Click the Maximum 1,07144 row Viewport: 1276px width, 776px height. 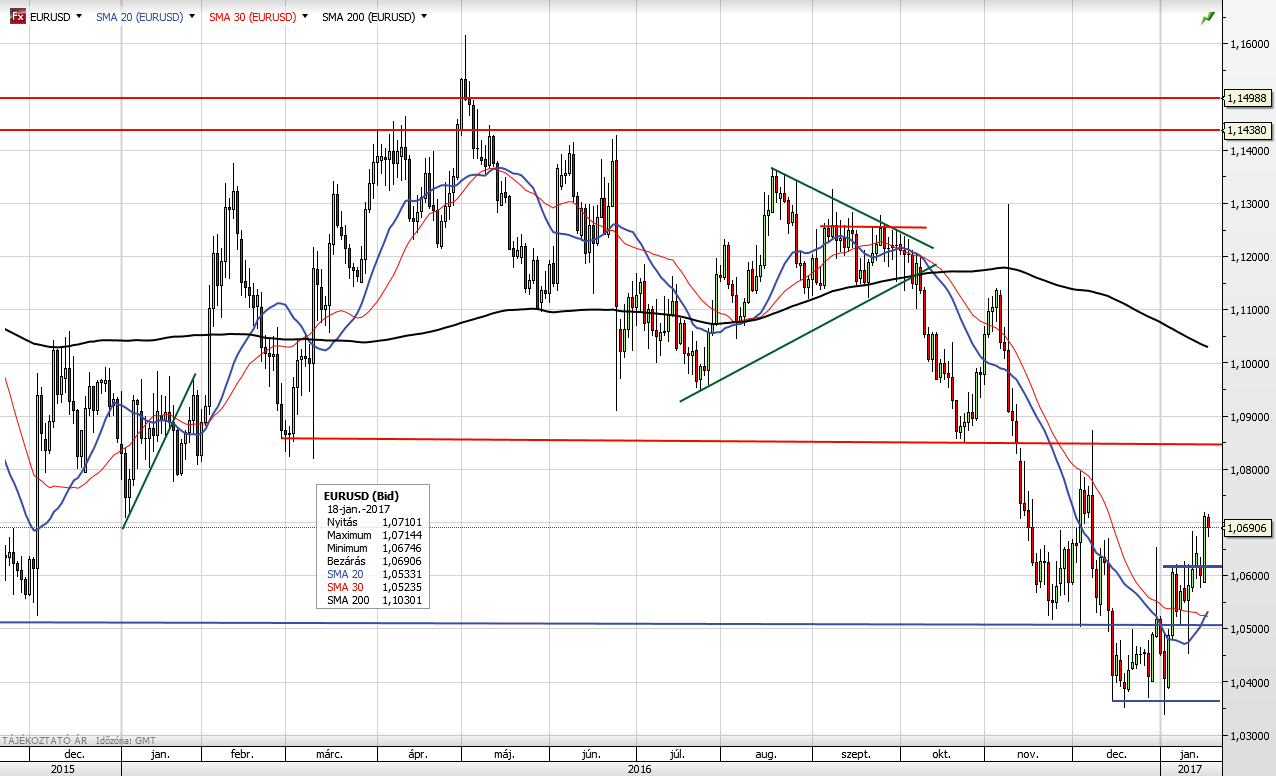coord(373,535)
